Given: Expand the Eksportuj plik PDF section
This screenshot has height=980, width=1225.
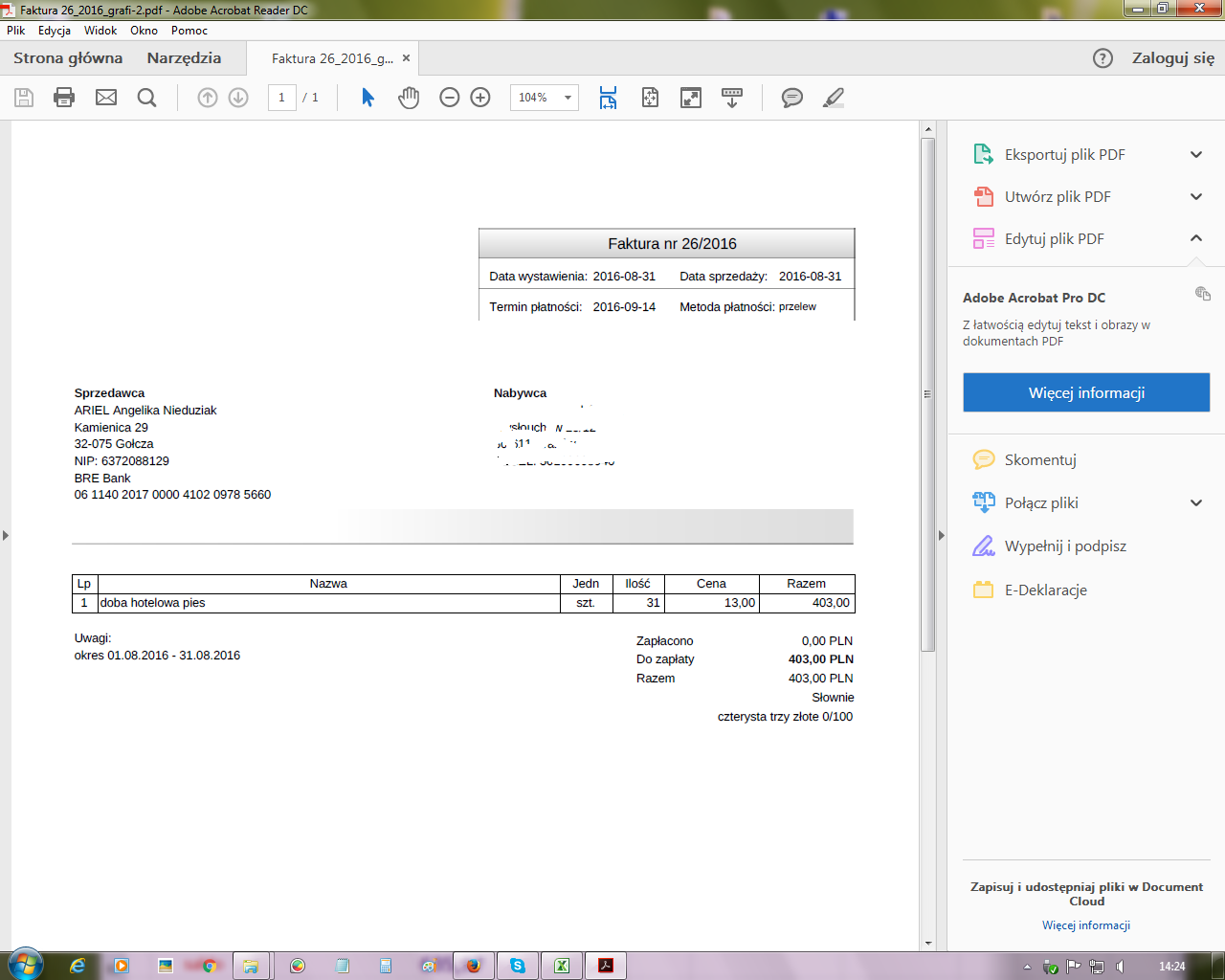Looking at the screenshot, I should click(1195, 154).
